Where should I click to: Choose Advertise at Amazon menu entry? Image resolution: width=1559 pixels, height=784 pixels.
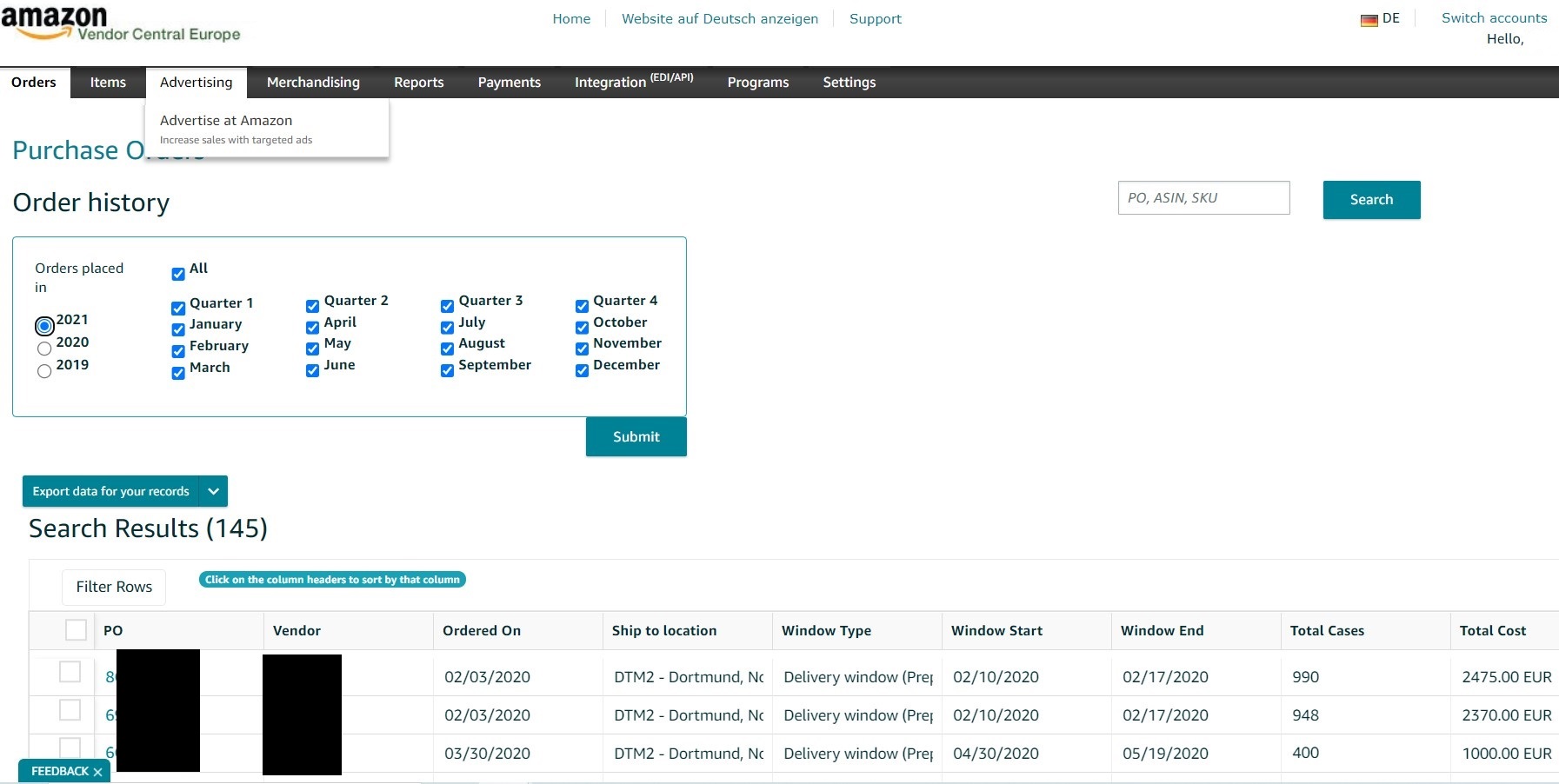(x=226, y=121)
